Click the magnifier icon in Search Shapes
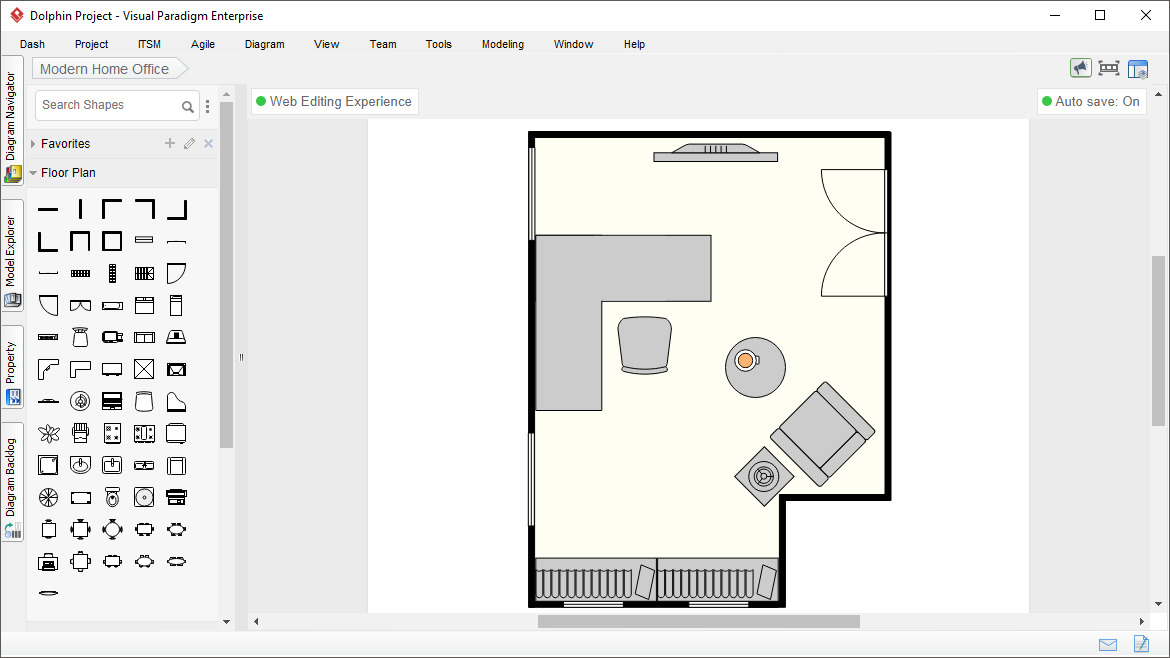This screenshot has height=658, width=1170. [x=187, y=107]
